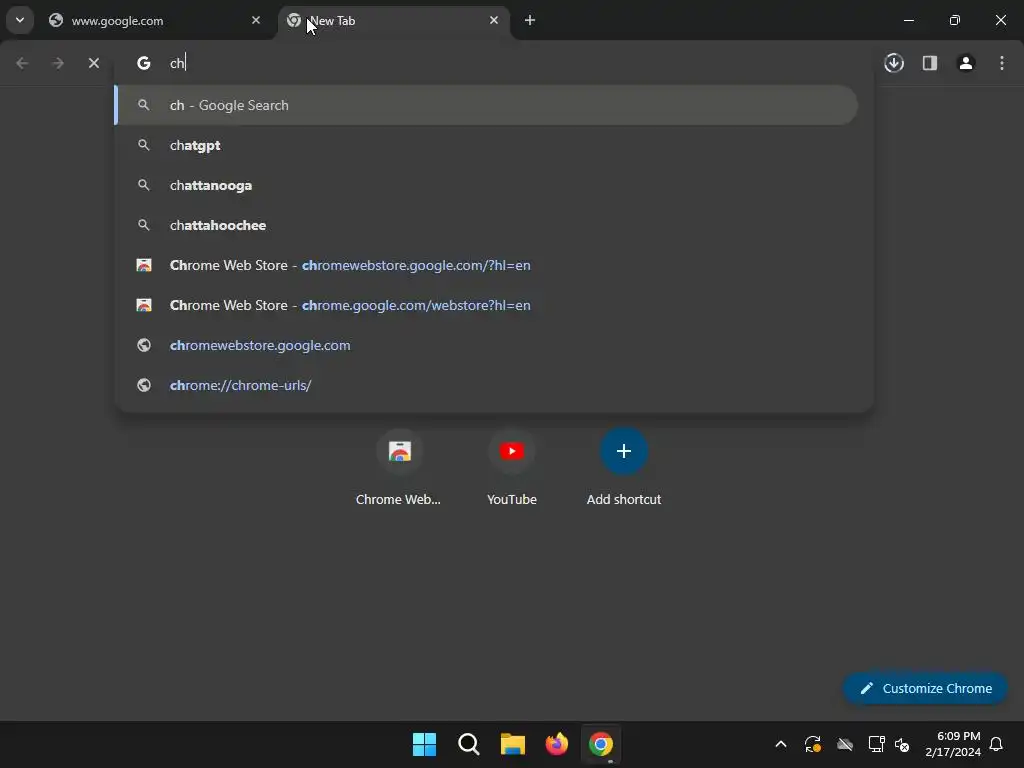Image resolution: width=1024 pixels, height=768 pixels.
Task: Minimize the Chrome window
Action: [x=908, y=20]
